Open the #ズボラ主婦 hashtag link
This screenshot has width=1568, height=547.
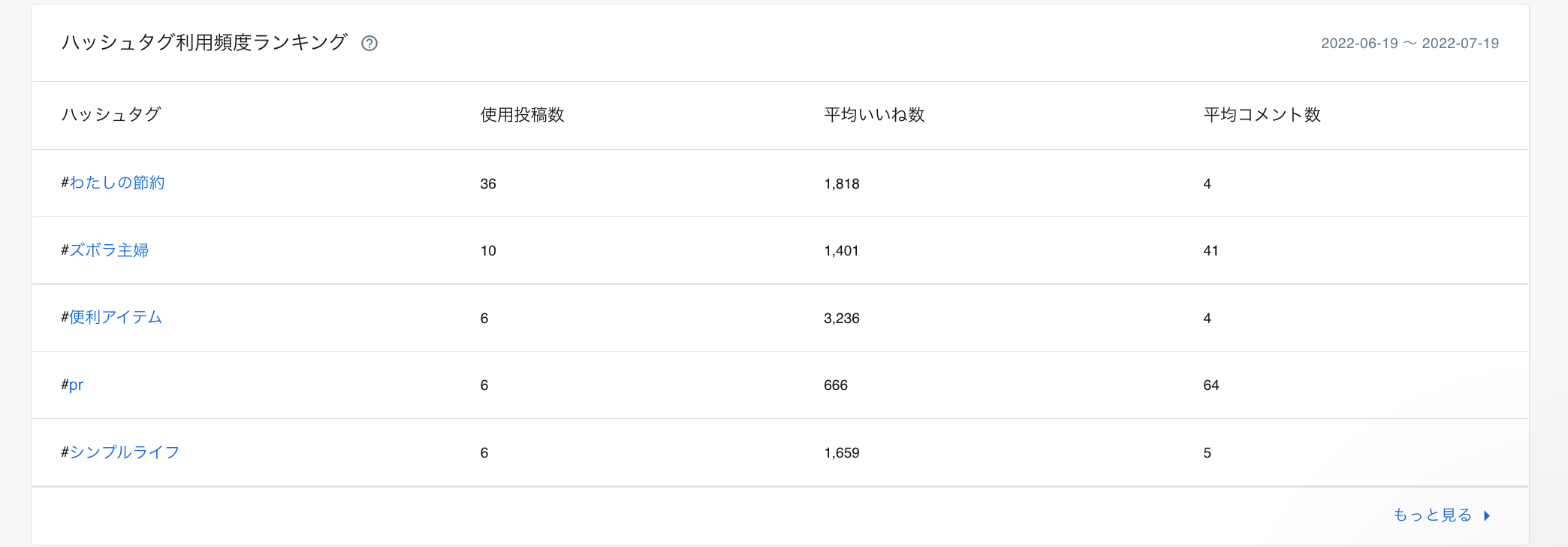coord(105,250)
